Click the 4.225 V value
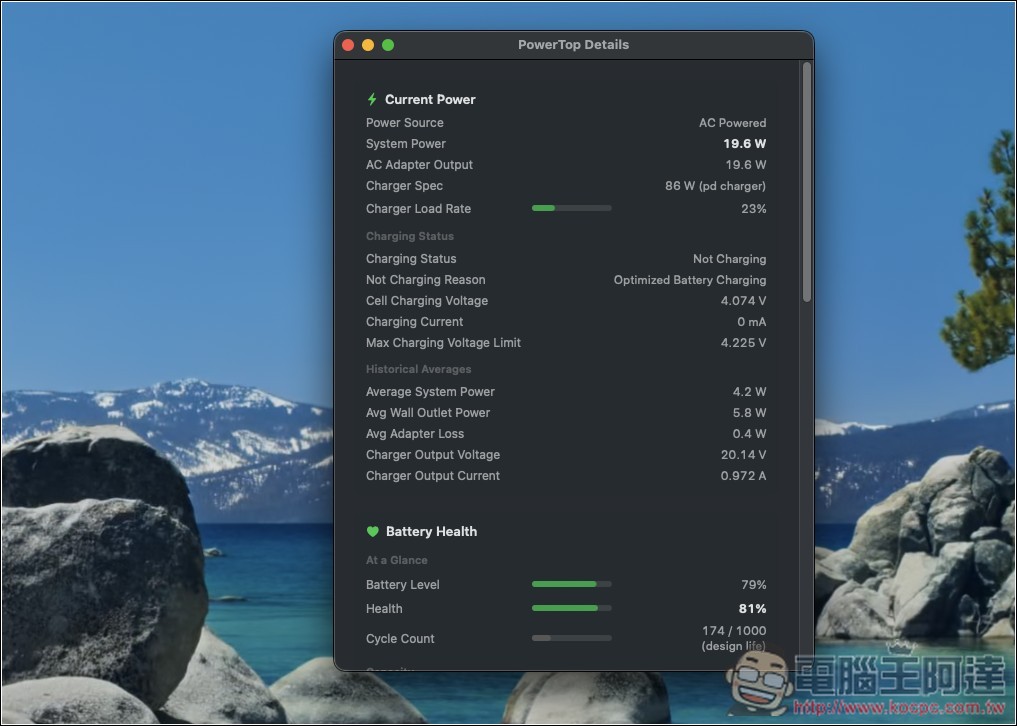 743,343
